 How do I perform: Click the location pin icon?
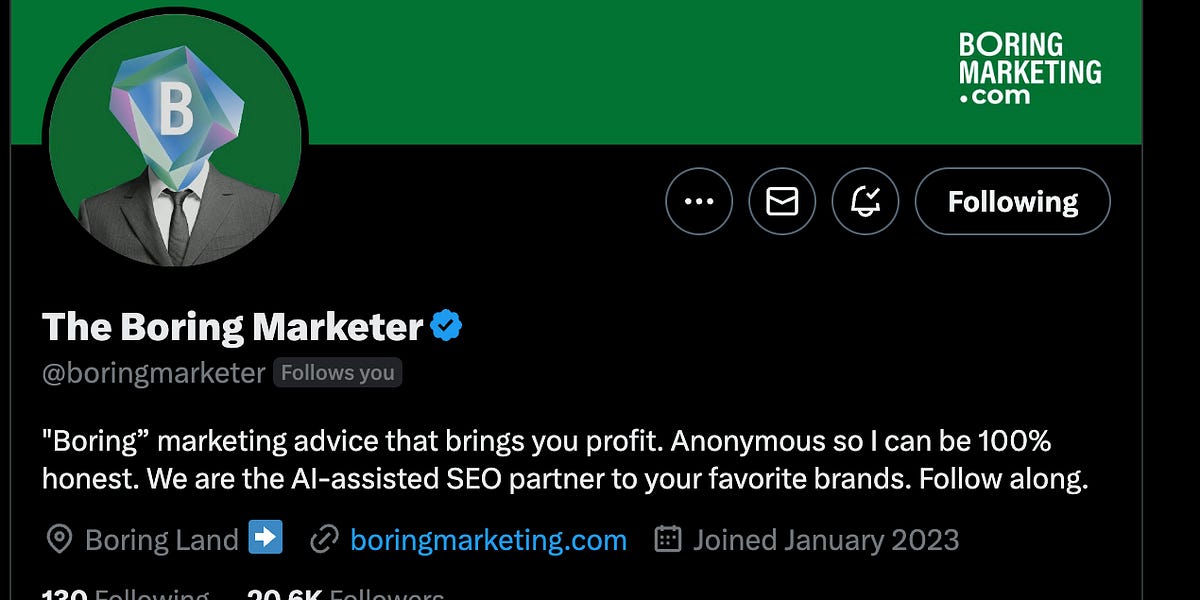tap(58, 539)
